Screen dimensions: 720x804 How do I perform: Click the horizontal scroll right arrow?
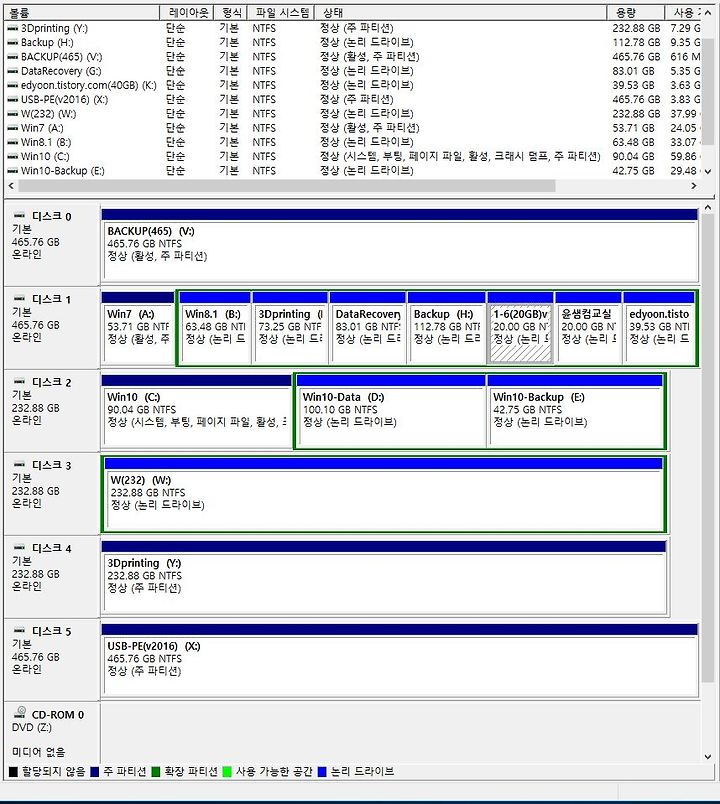tap(694, 186)
